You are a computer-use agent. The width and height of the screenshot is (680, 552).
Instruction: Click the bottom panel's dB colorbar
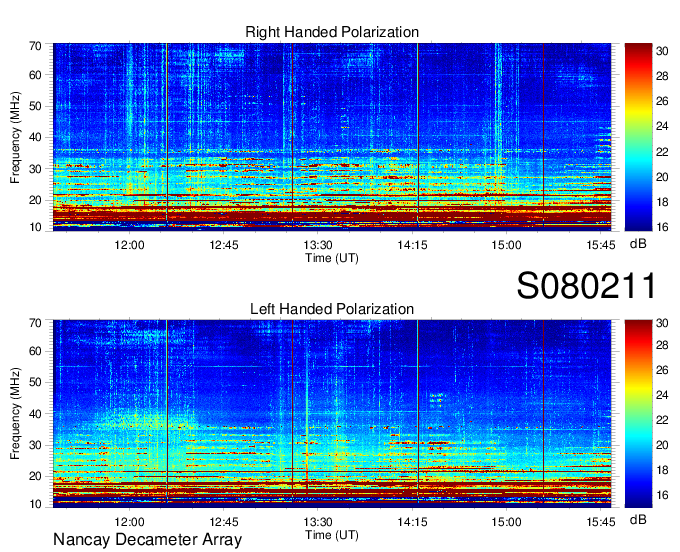tap(638, 414)
